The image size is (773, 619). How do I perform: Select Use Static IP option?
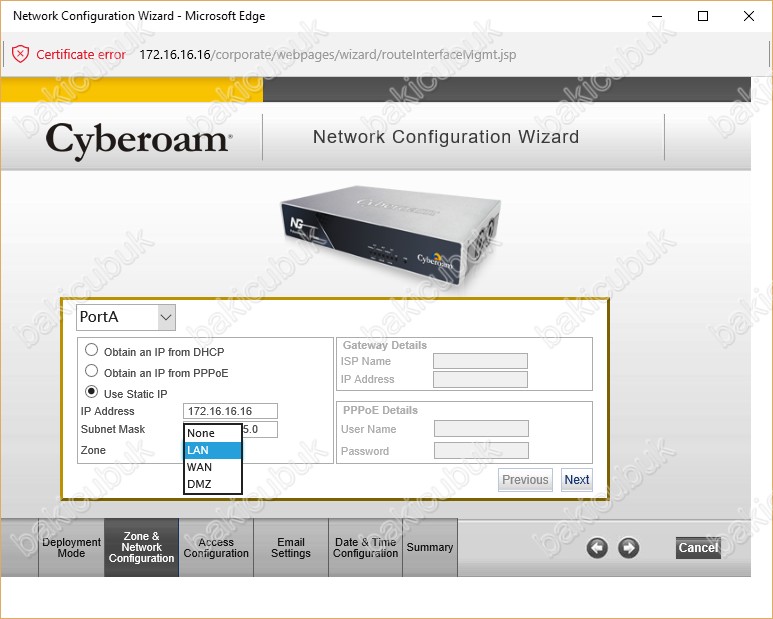91,392
